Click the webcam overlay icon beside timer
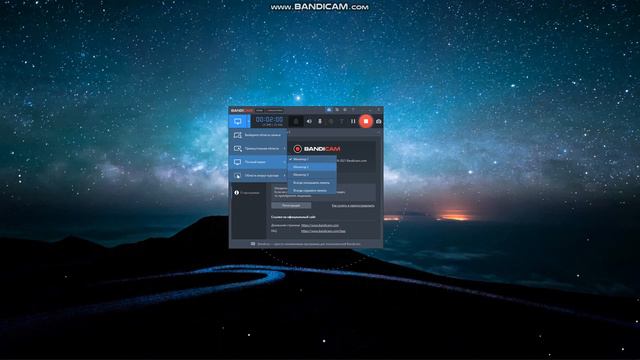This screenshot has height=360, width=640. coord(296,121)
